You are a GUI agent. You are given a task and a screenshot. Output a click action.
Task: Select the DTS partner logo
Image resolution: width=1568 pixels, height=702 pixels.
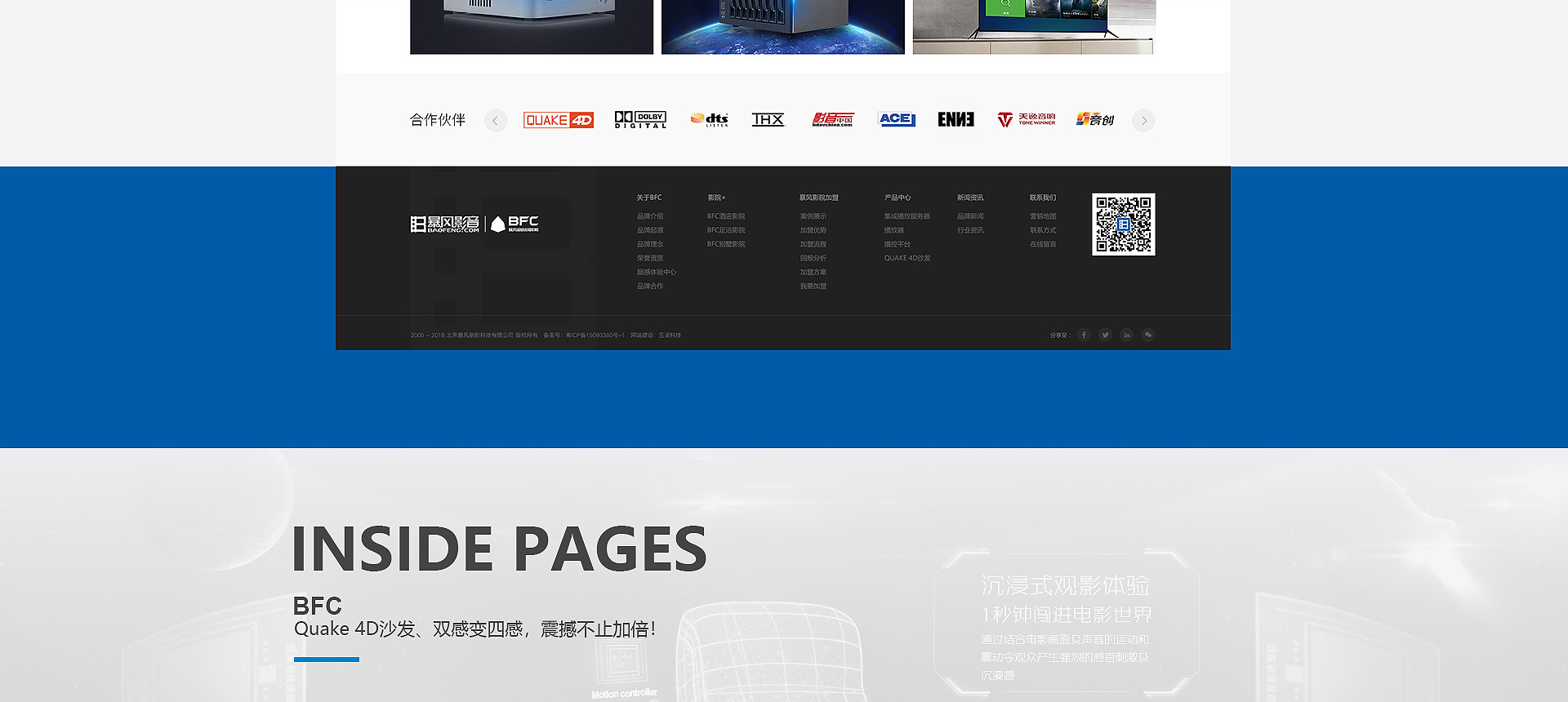click(x=709, y=120)
